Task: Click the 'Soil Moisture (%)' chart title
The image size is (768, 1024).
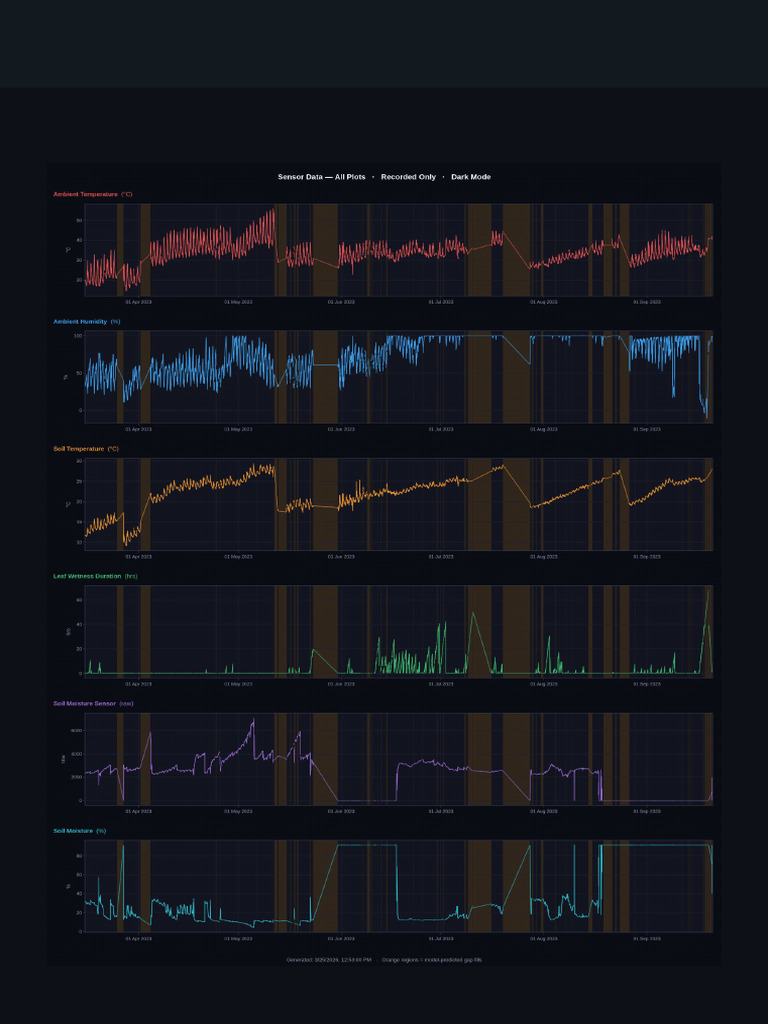Action: 80,831
